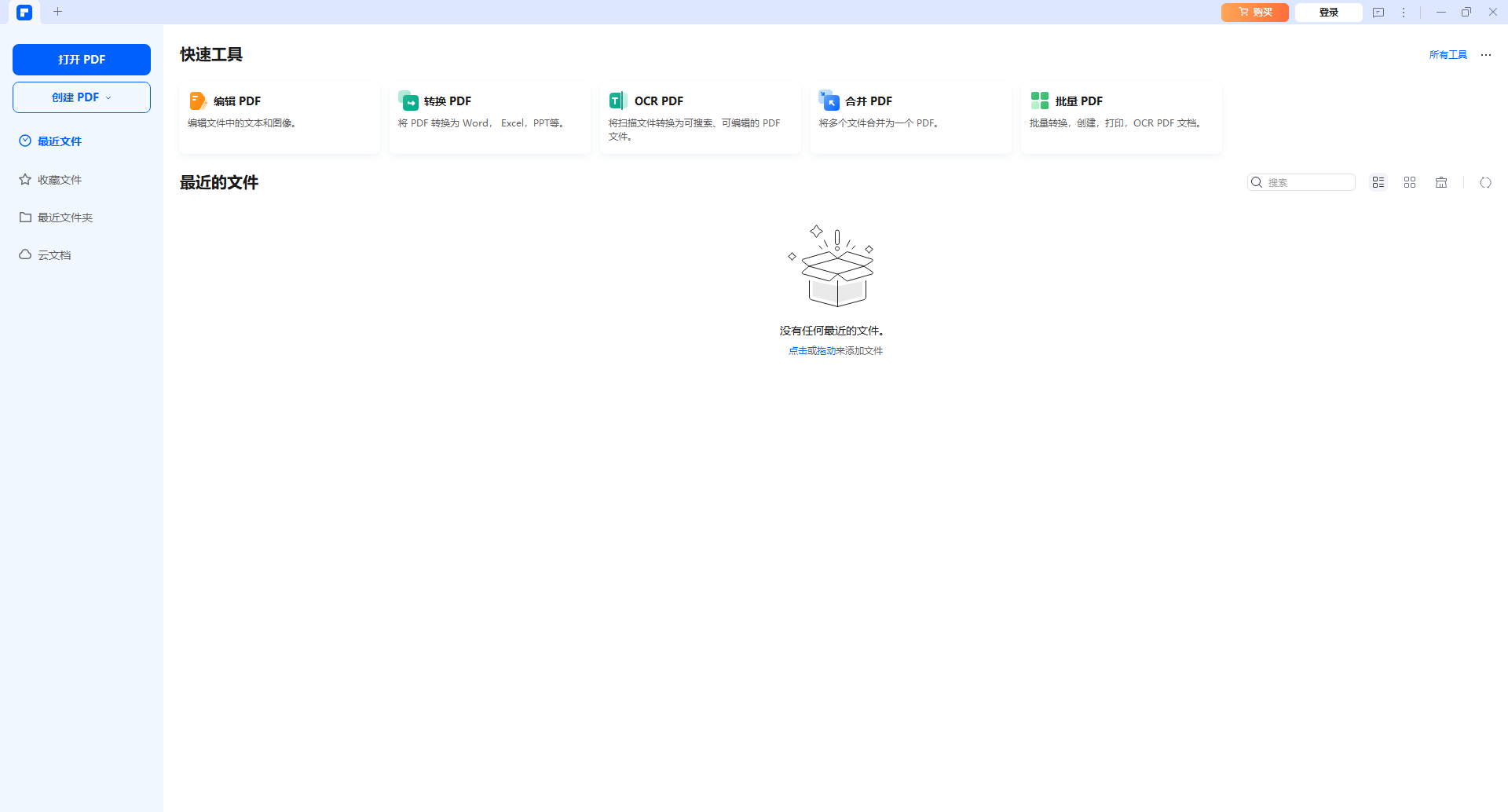
Task: Open 最近文件夹 in the sidebar
Action: click(x=64, y=218)
